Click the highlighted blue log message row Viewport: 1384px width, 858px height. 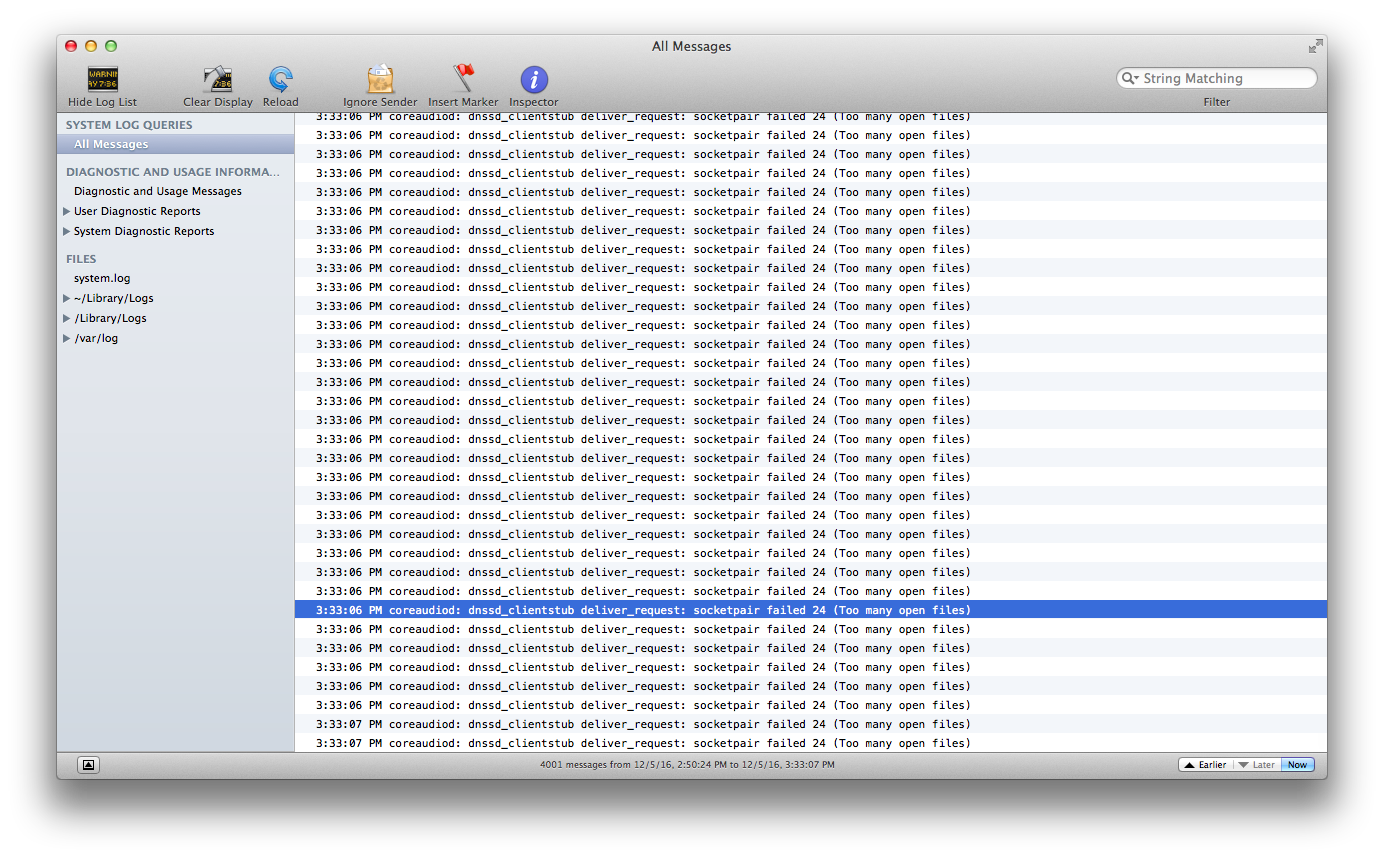point(811,610)
